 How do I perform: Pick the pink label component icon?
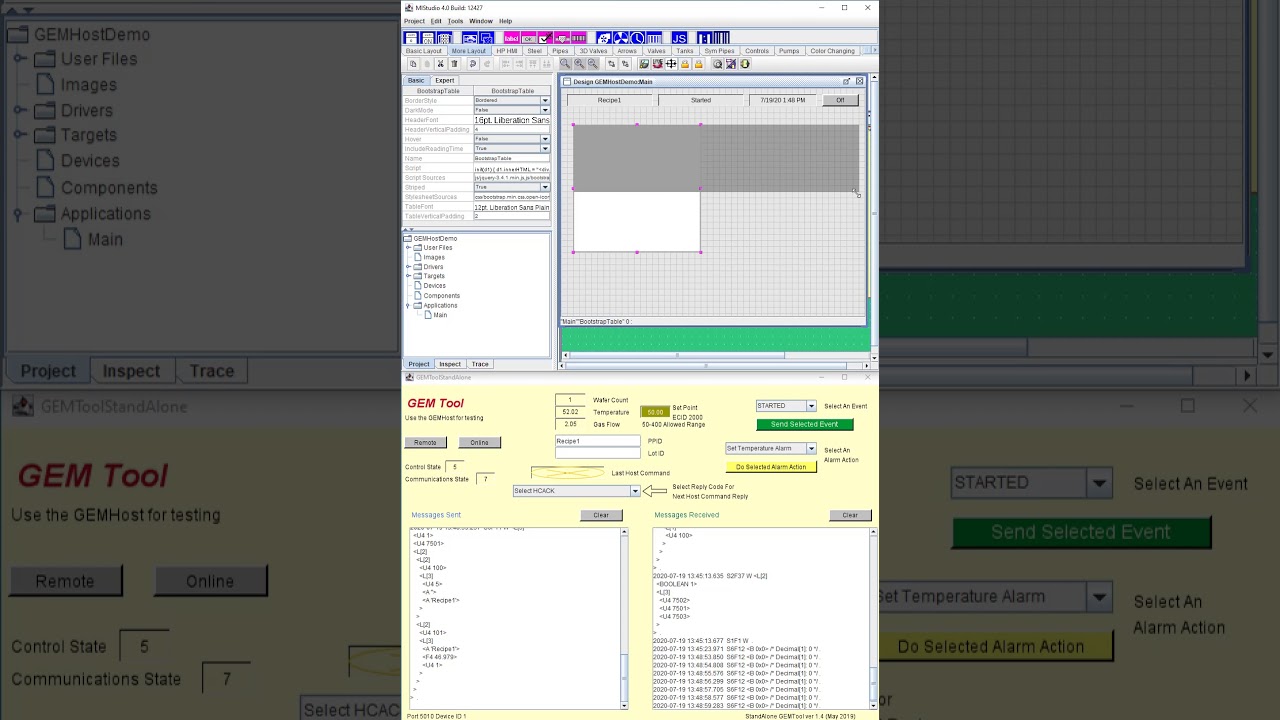pyautogui.click(x=511, y=38)
